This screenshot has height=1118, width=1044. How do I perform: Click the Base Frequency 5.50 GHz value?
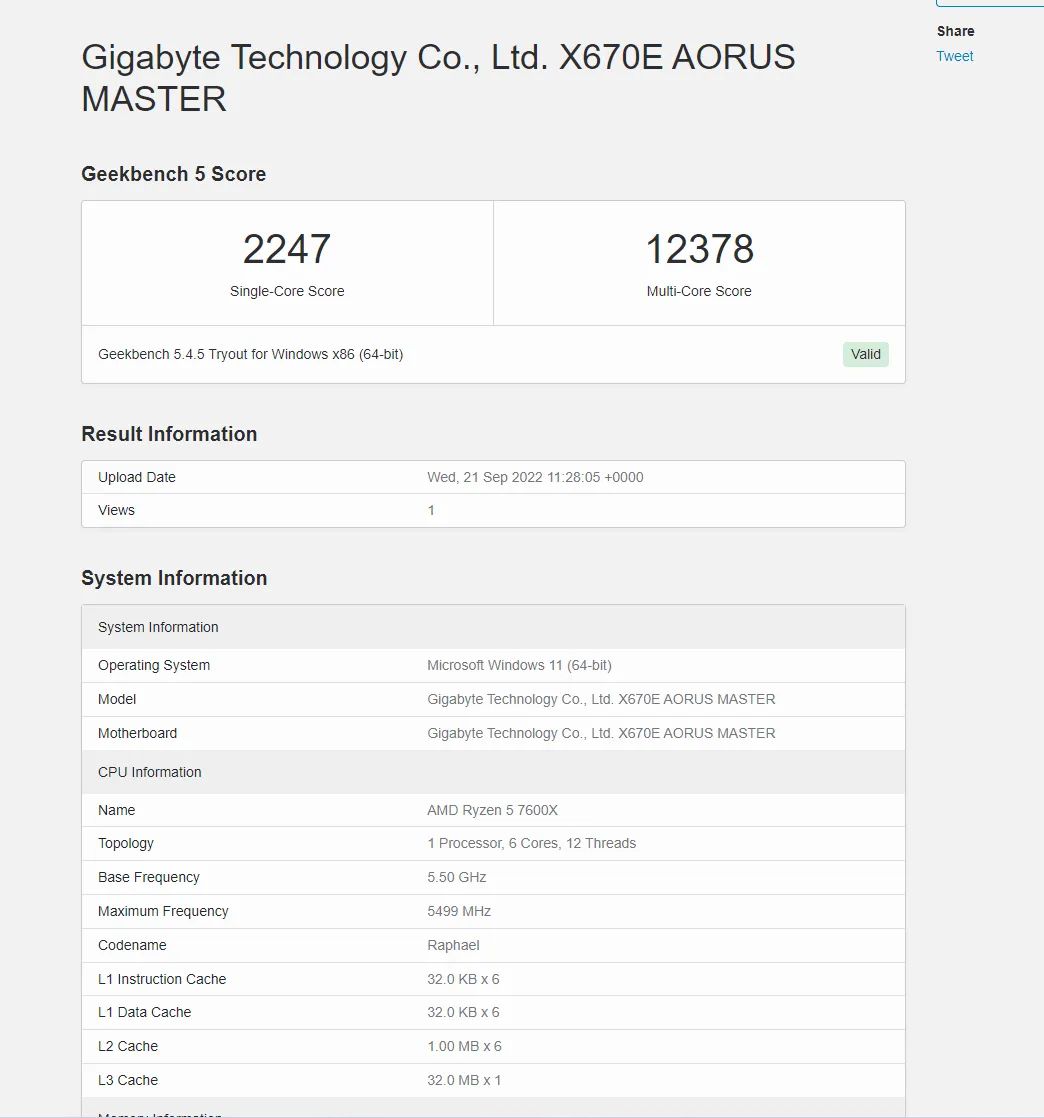(456, 877)
